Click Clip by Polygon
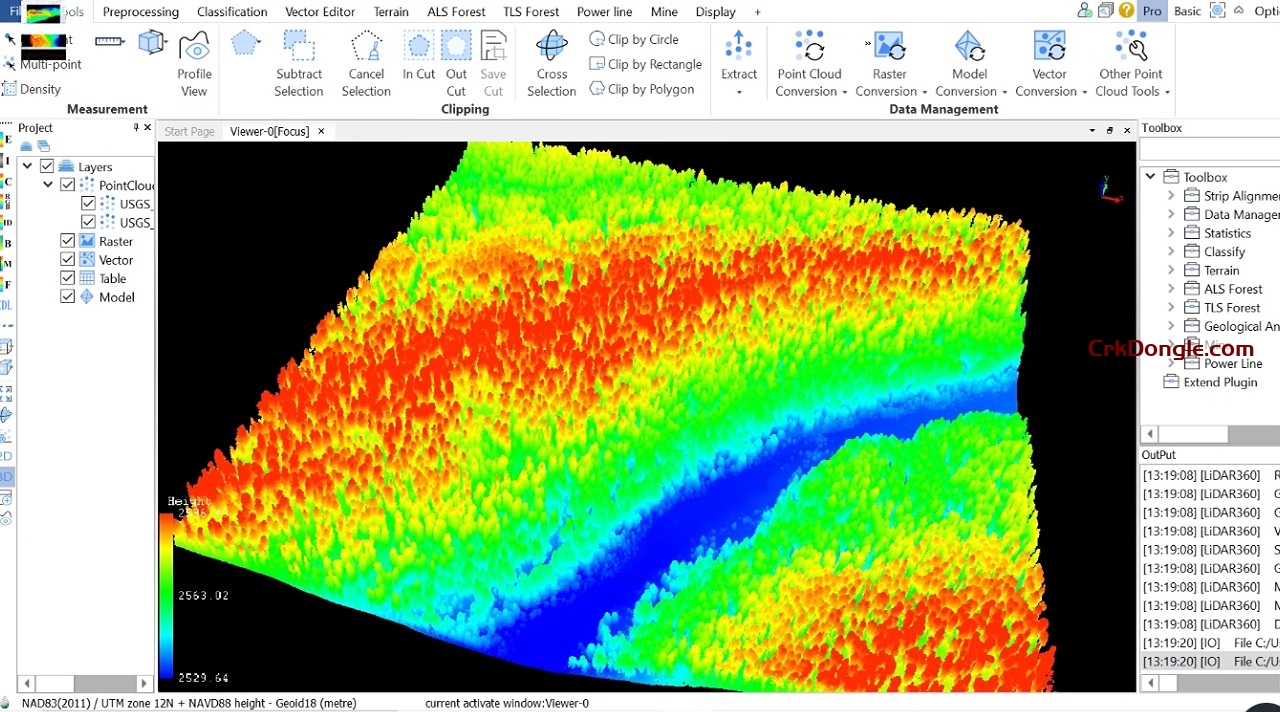The image size is (1280, 712). click(644, 89)
